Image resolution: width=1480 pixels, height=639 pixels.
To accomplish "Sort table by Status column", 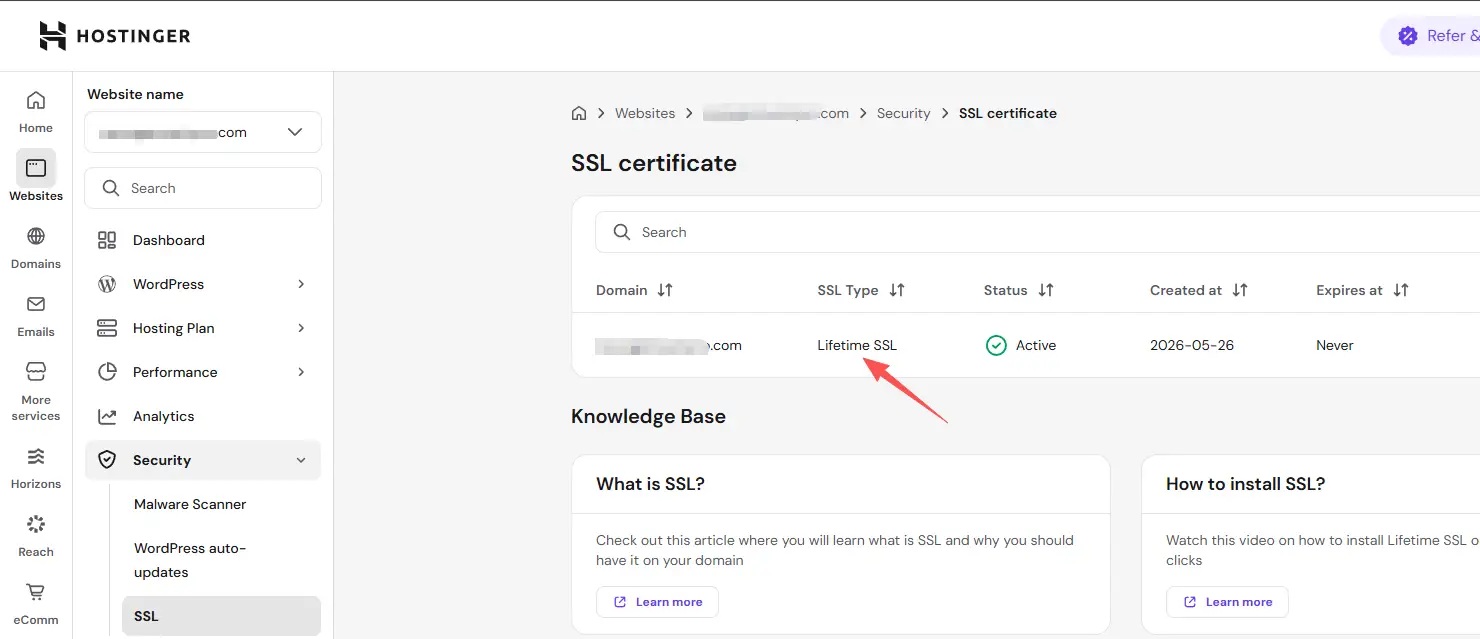I will tap(1046, 290).
